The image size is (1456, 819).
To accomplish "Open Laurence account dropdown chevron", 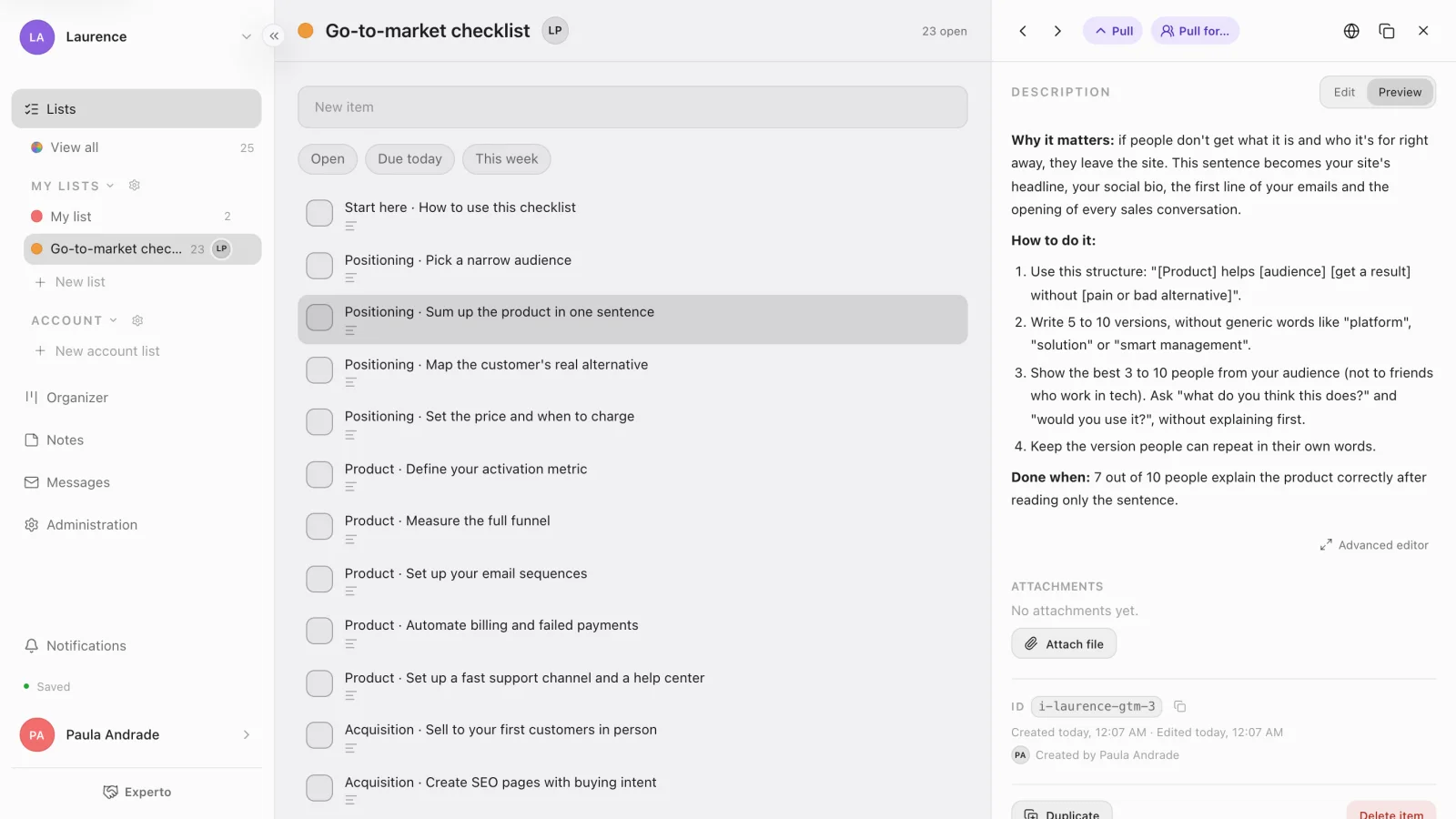I will click(246, 37).
